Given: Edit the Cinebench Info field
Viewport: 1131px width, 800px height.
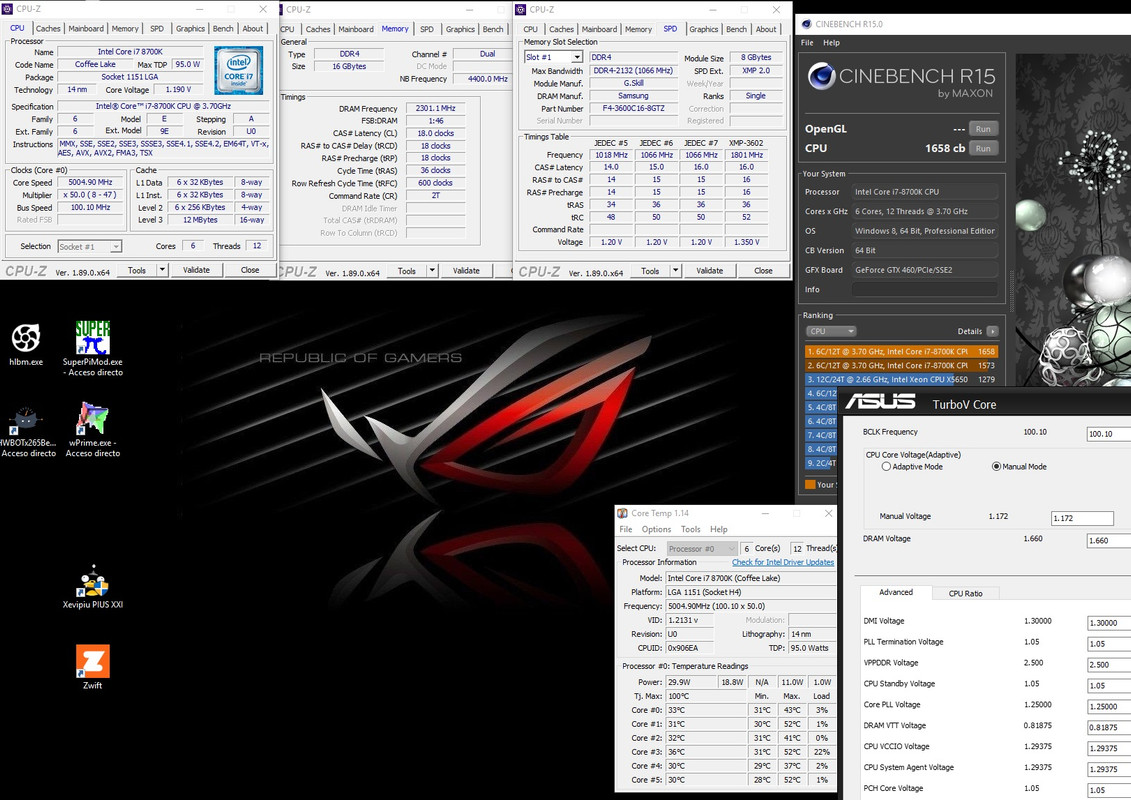Looking at the screenshot, I should (925, 289).
